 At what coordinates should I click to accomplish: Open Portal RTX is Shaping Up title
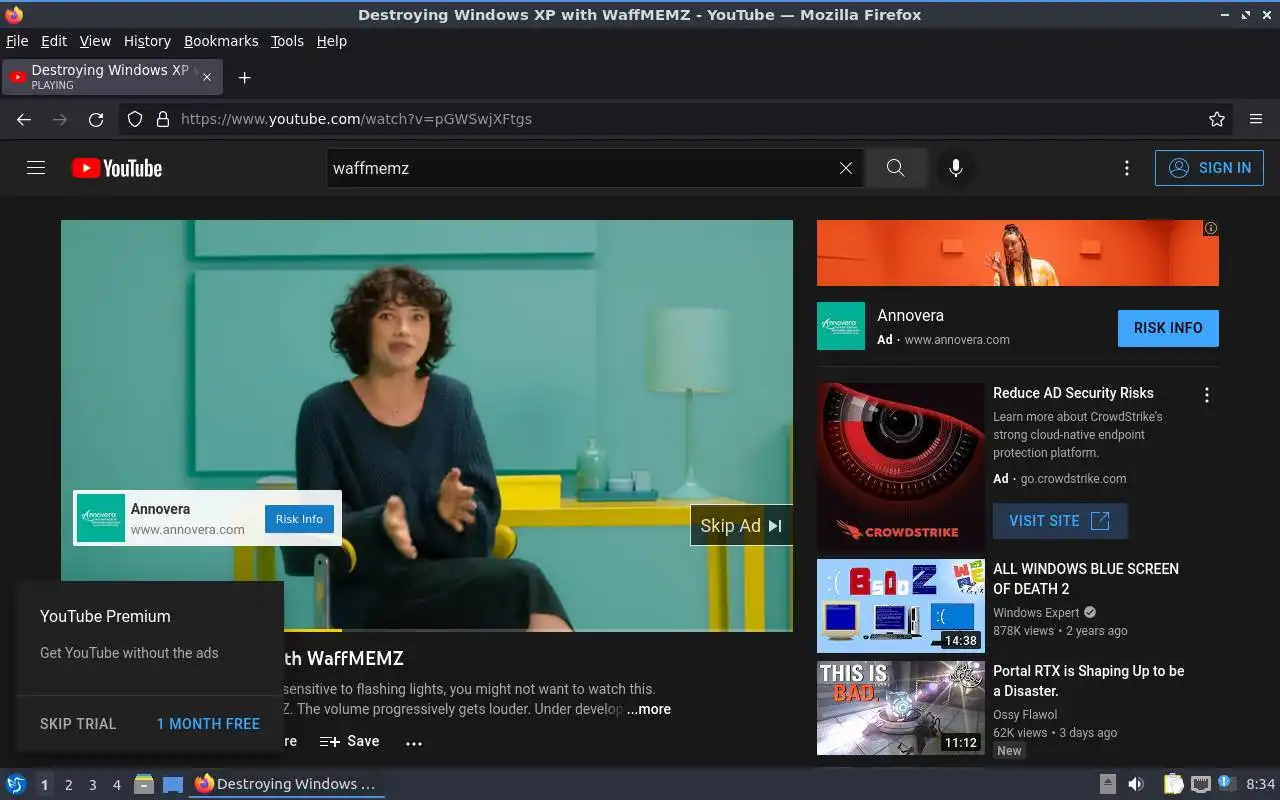(x=1088, y=681)
